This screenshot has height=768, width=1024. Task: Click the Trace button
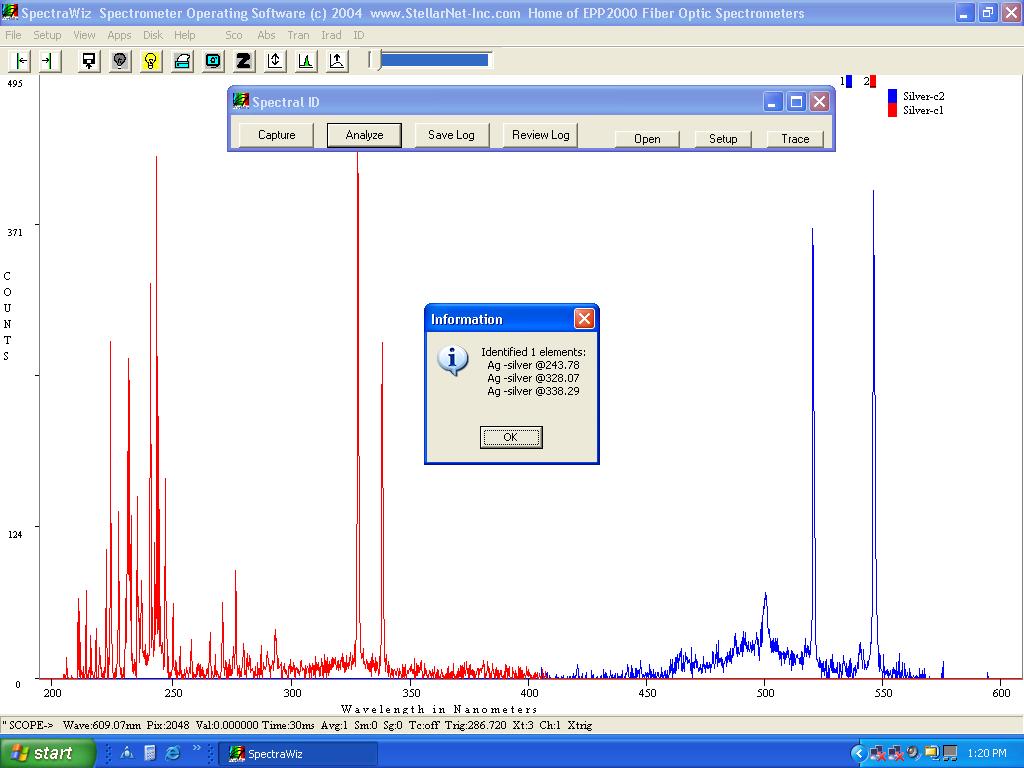[795, 138]
